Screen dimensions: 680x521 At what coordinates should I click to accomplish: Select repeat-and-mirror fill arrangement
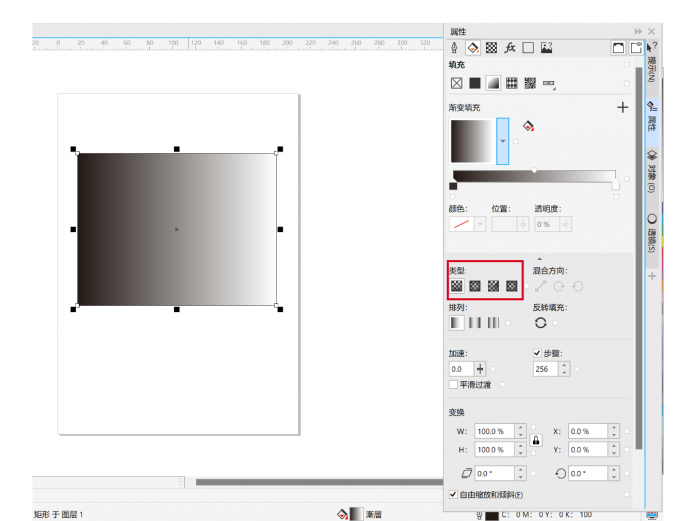(475, 323)
